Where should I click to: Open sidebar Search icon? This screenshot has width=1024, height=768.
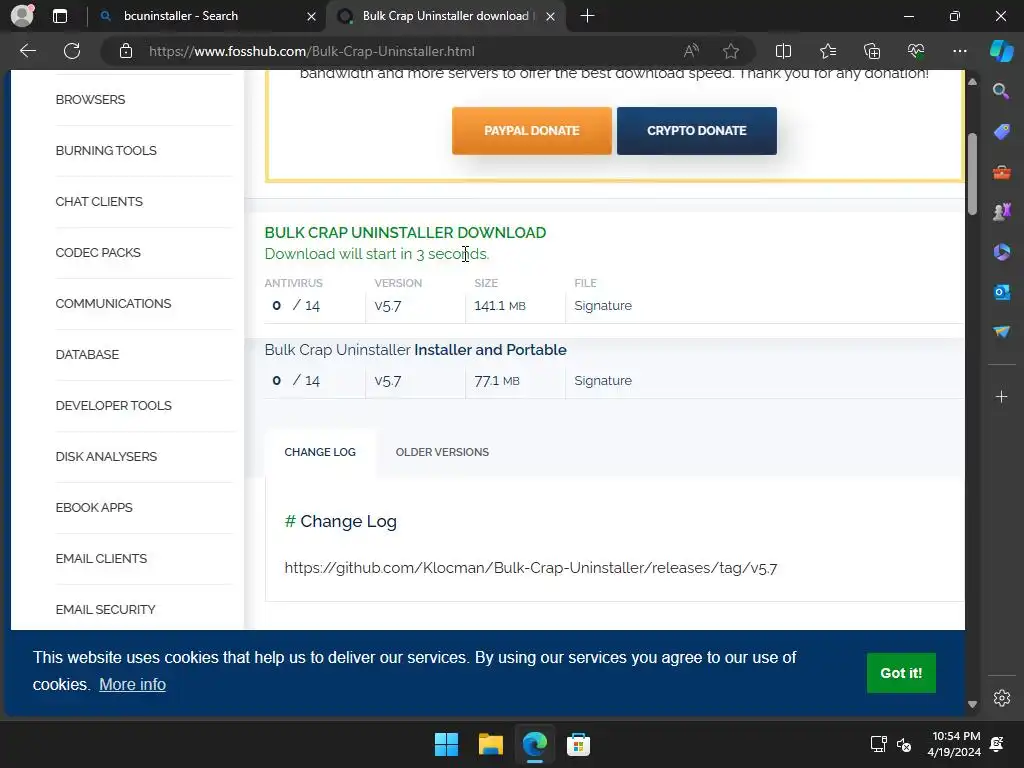(x=1001, y=91)
